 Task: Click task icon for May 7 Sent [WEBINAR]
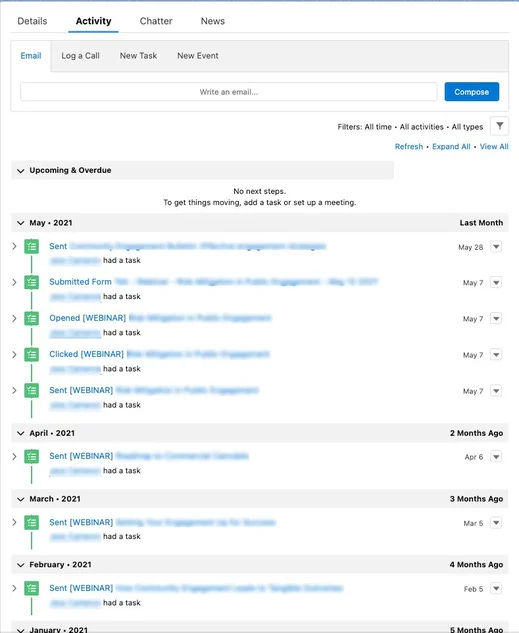point(31,390)
